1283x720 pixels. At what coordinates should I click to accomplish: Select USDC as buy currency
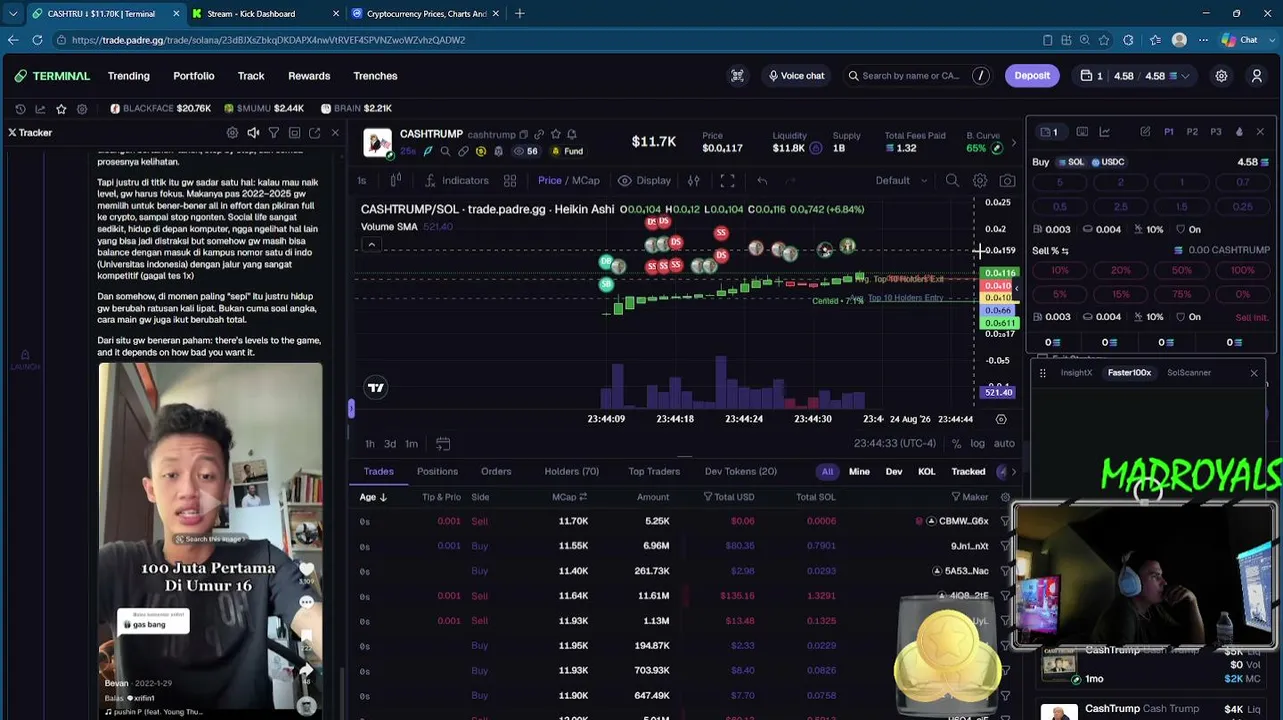(1108, 162)
